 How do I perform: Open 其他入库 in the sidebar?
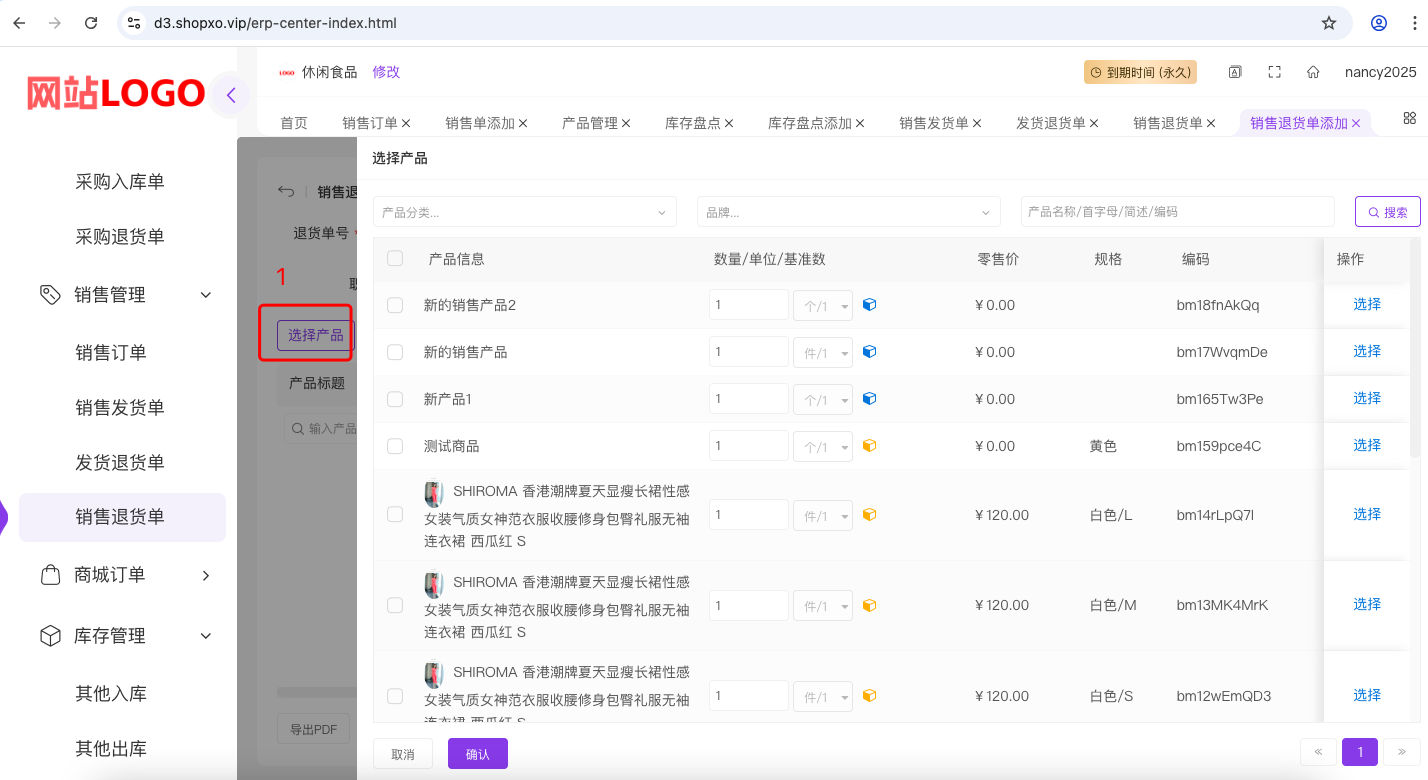click(x=111, y=694)
